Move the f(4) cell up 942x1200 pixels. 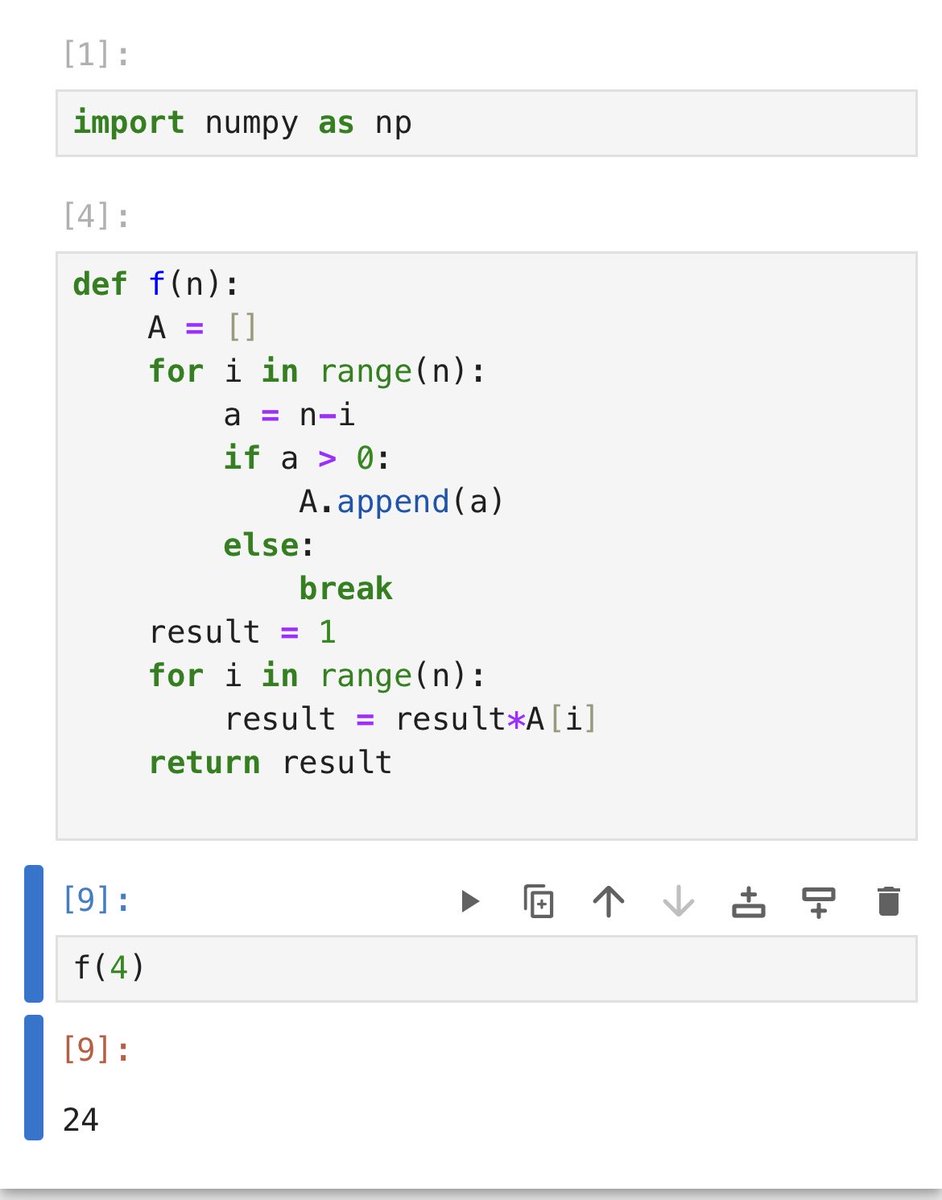pos(608,902)
